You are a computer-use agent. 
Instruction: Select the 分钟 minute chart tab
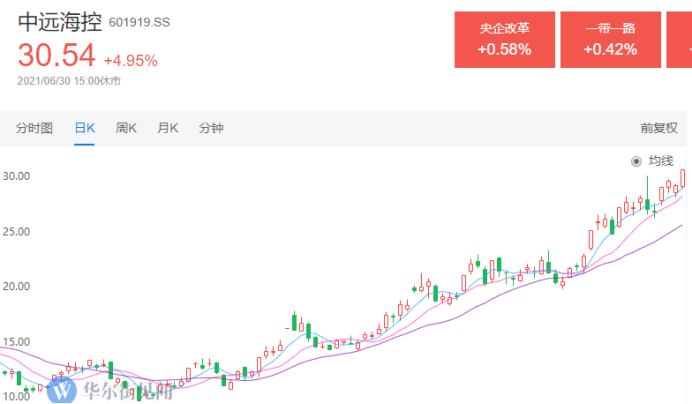tap(210, 128)
